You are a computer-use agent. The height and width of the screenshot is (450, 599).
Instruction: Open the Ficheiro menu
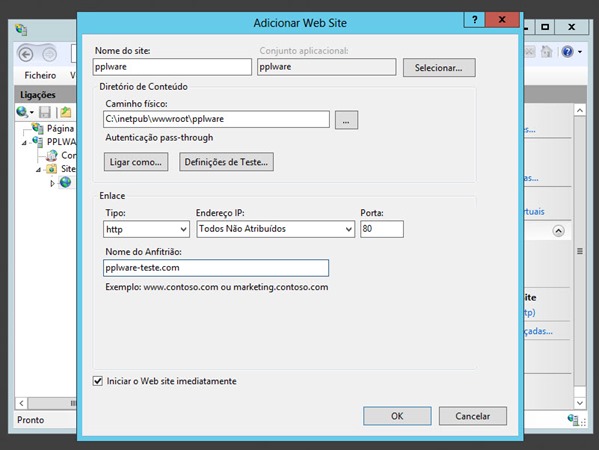40,75
